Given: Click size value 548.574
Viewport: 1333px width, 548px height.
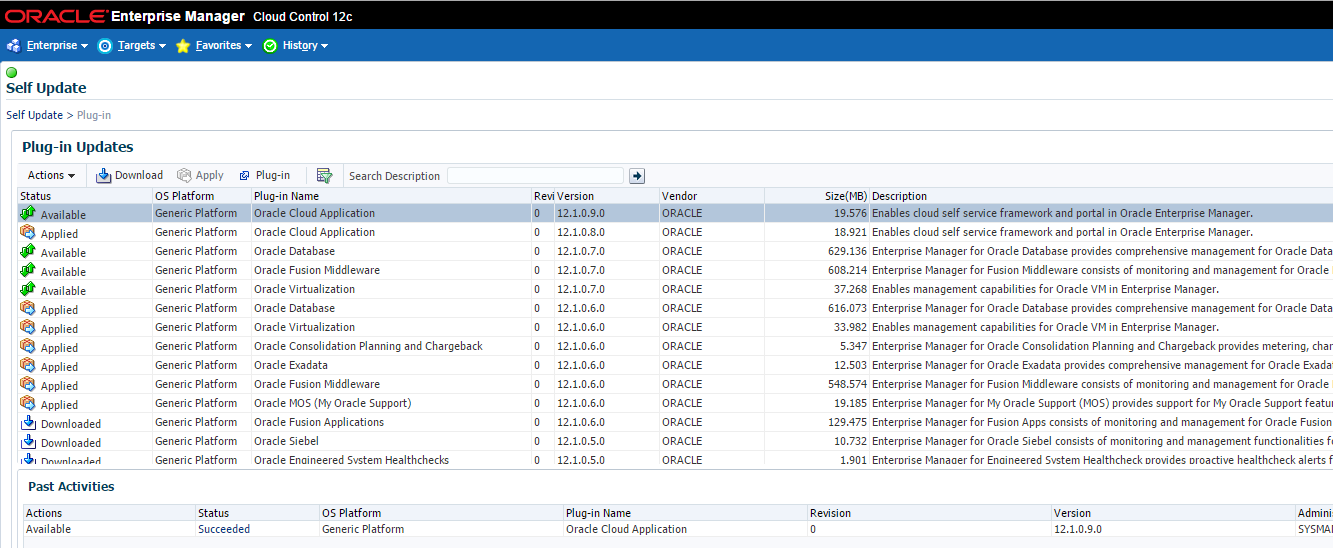Looking at the screenshot, I should (x=848, y=384).
